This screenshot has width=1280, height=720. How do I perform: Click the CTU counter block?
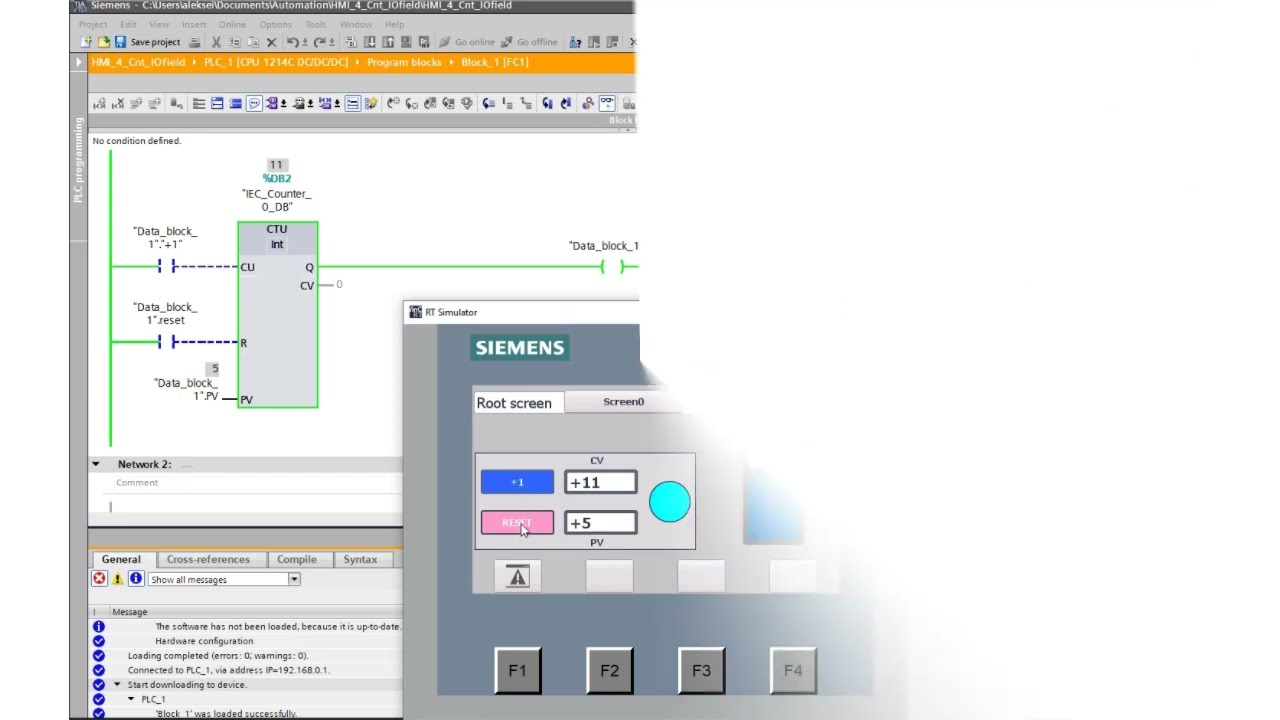click(278, 314)
